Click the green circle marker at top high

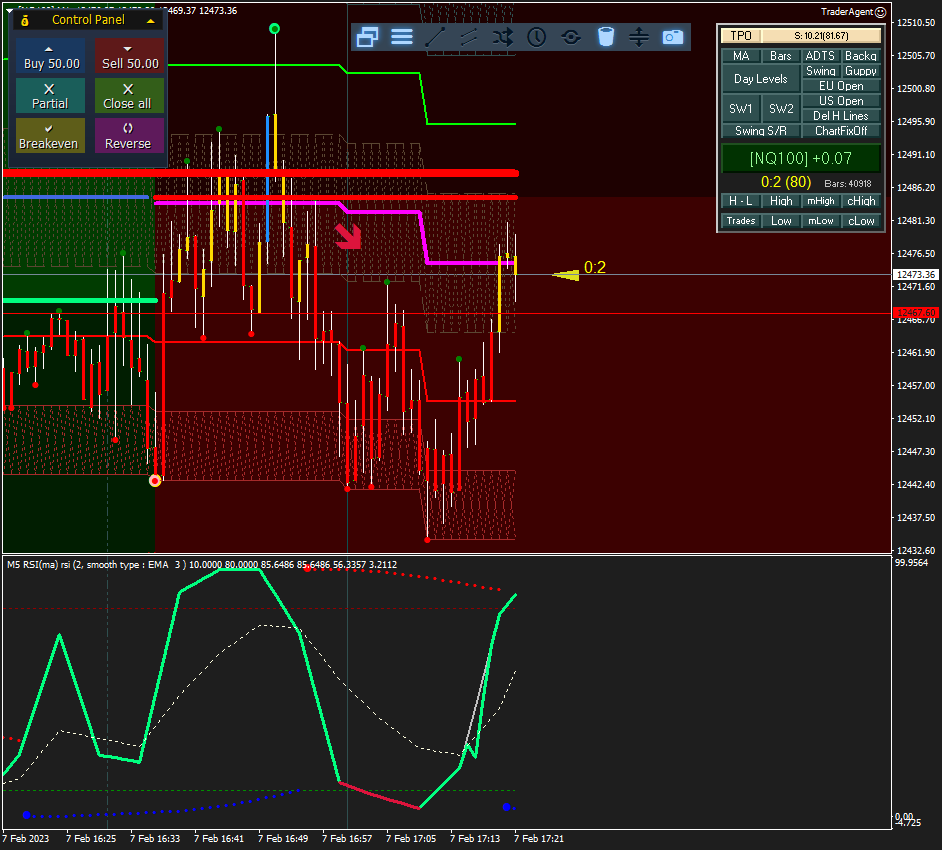click(x=275, y=29)
